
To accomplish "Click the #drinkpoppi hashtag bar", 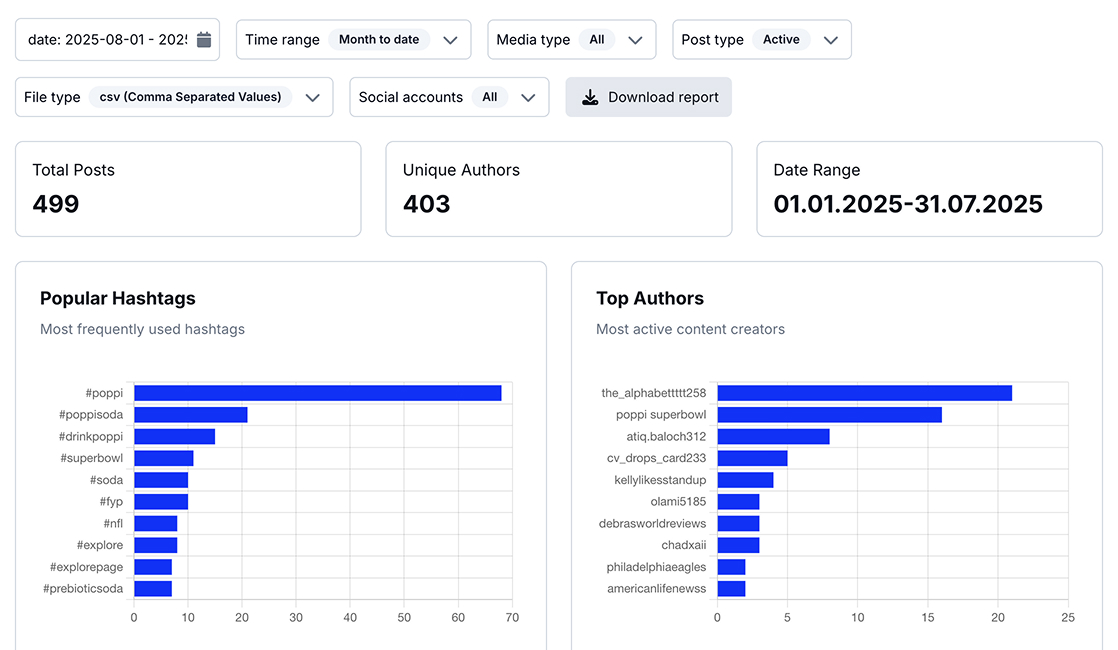I will [x=174, y=437].
